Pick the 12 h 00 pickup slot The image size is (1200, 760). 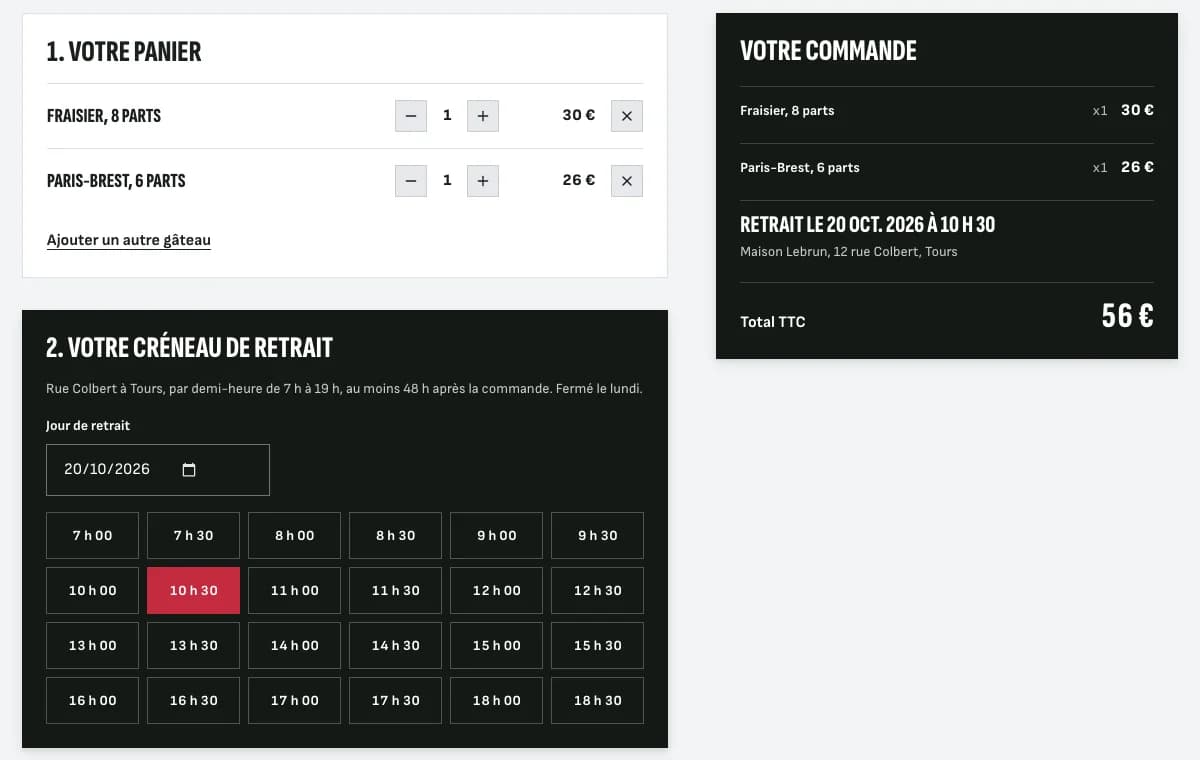click(496, 591)
